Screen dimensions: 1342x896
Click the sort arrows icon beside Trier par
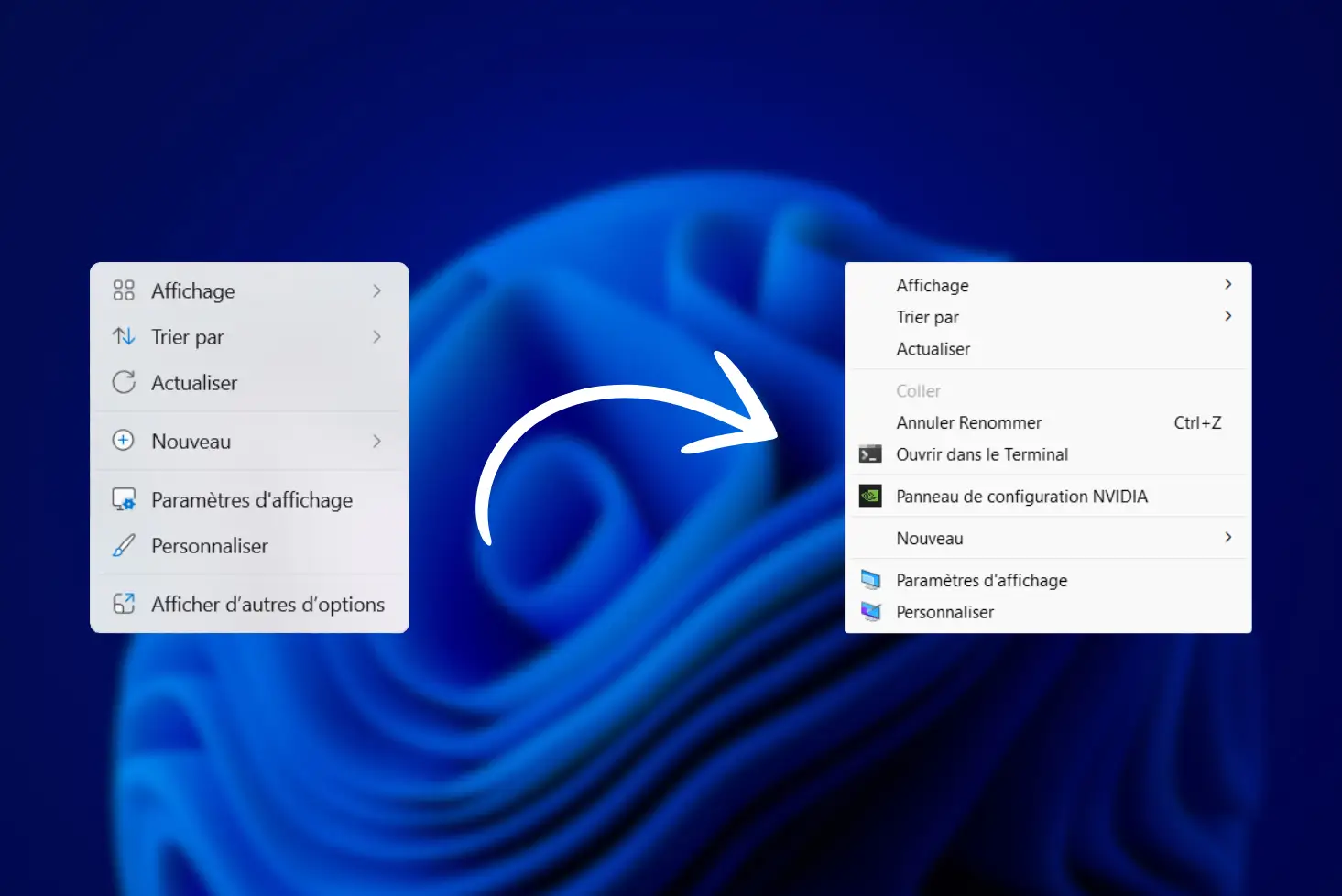click(124, 336)
